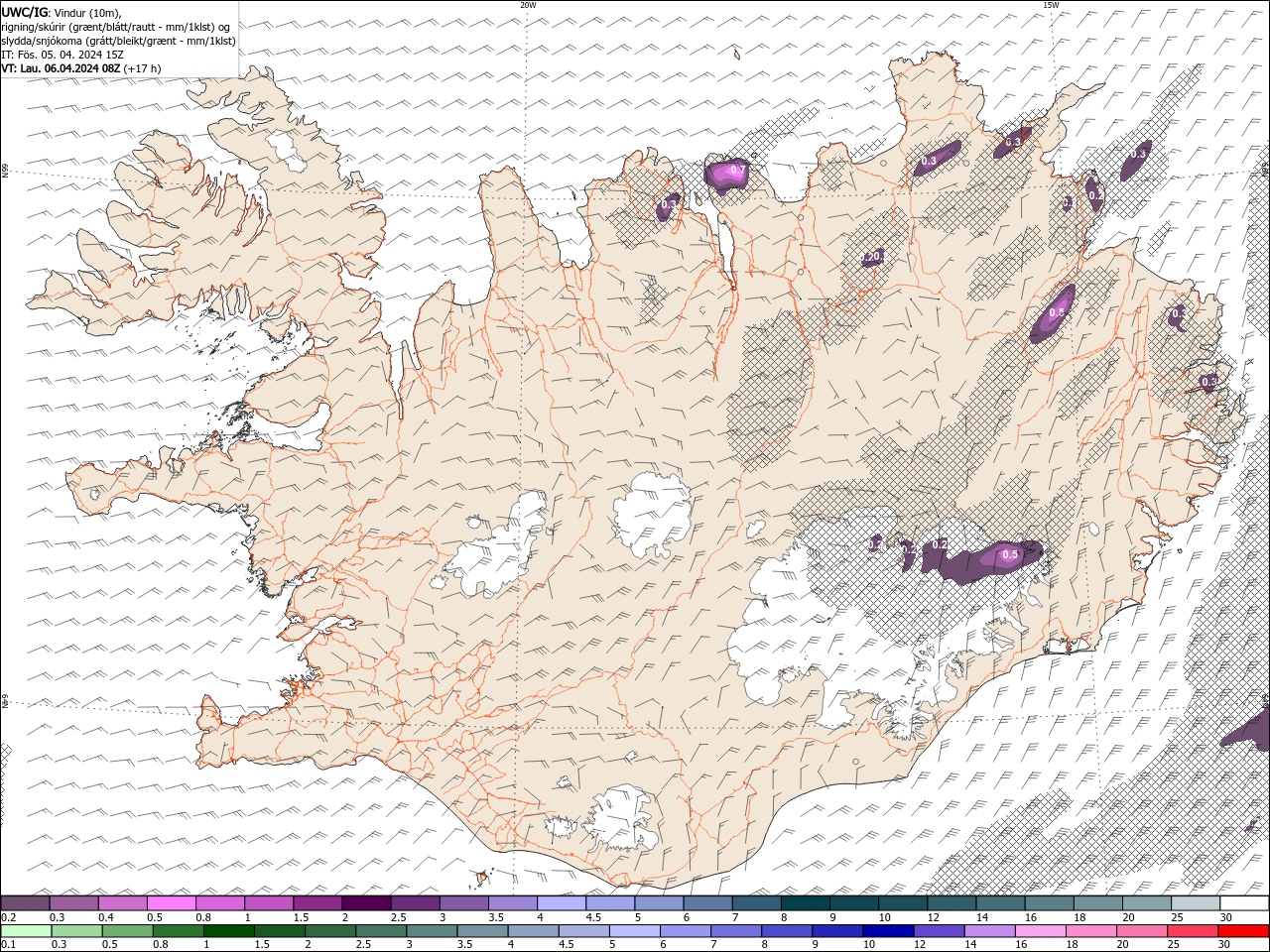Click the '20W' longitude label

click(x=528, y=5)
